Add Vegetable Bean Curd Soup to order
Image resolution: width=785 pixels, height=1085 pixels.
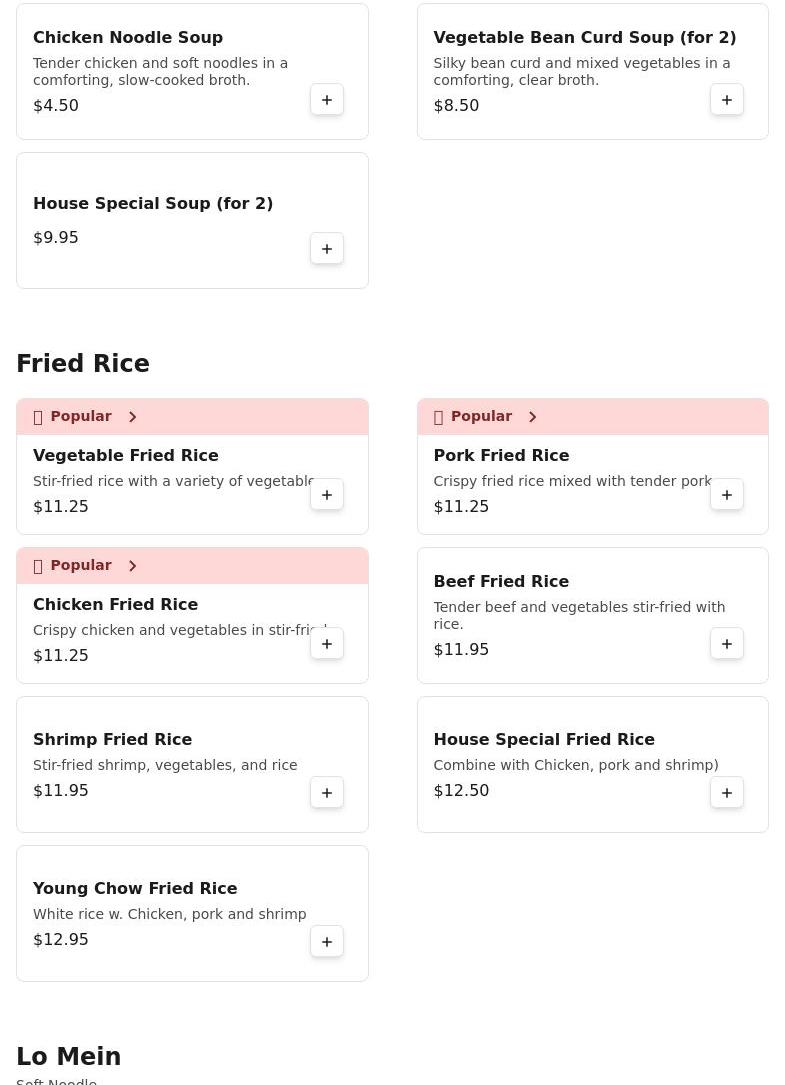(x=727, y=100)
